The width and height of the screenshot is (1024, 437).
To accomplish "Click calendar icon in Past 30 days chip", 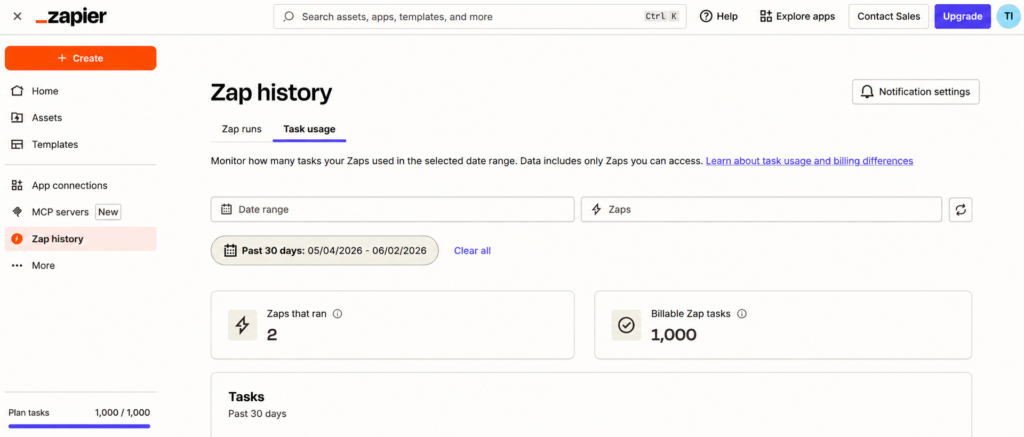I will click(x=230, y=250).
